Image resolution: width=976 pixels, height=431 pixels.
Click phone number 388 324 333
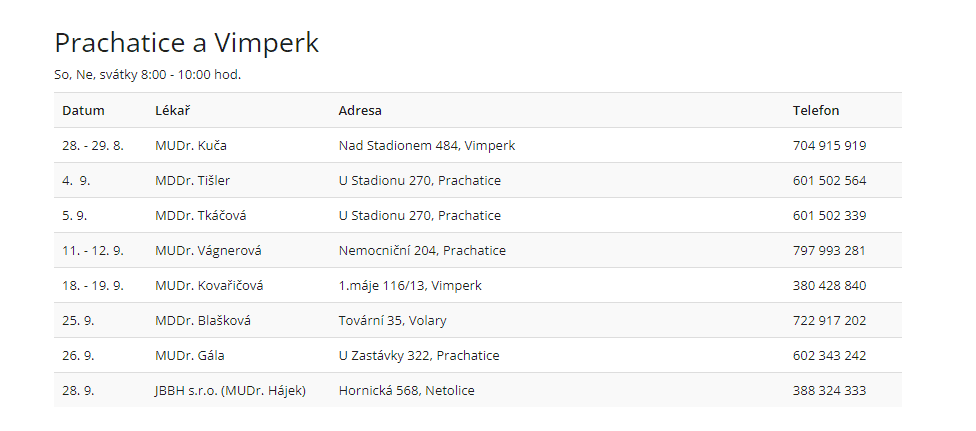tap(829, 391)
